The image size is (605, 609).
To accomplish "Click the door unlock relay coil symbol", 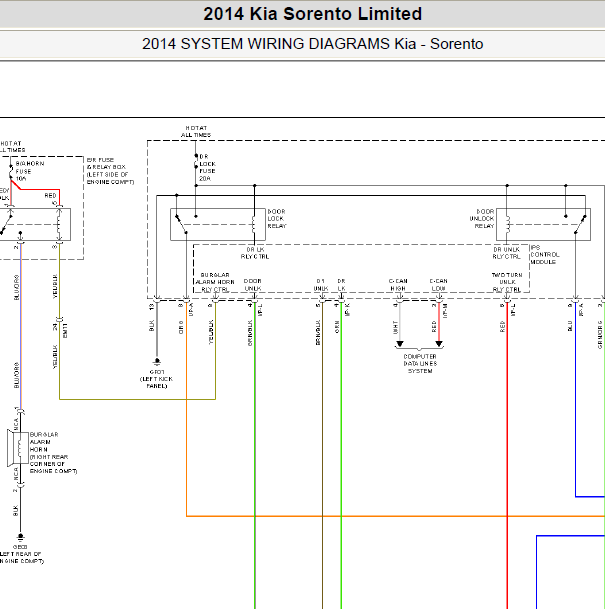I will pyautogui.click(x=508, y=224).
